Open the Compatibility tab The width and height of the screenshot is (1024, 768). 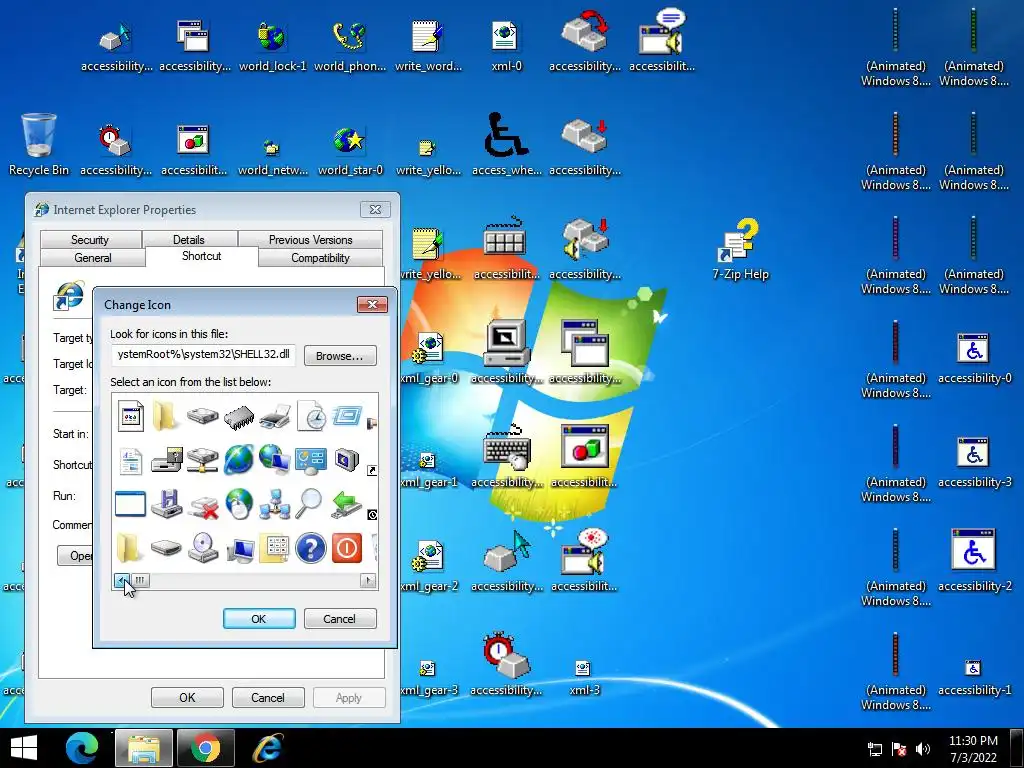click(x=320, y=257)
